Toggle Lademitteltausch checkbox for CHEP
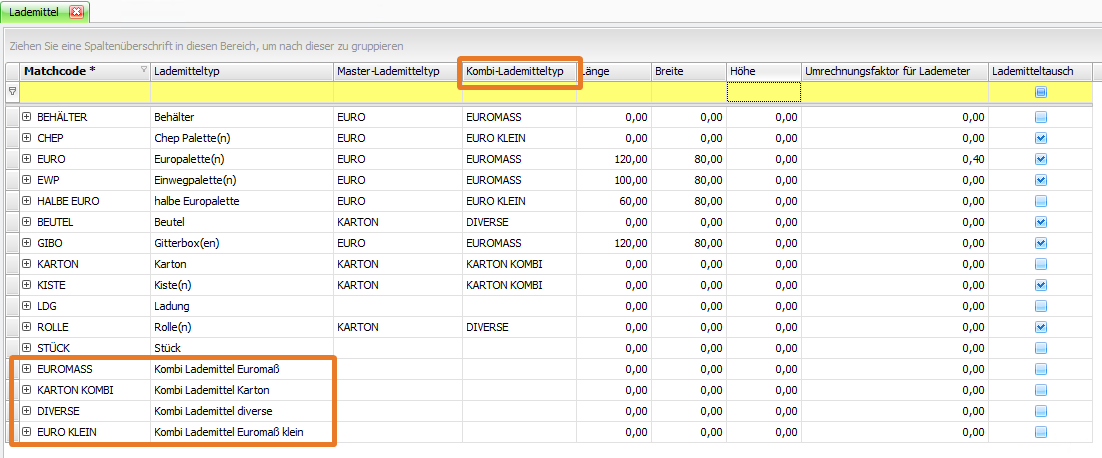Image resolution: width=1102 pixels, height=458 pixels. pos(1041,138)
